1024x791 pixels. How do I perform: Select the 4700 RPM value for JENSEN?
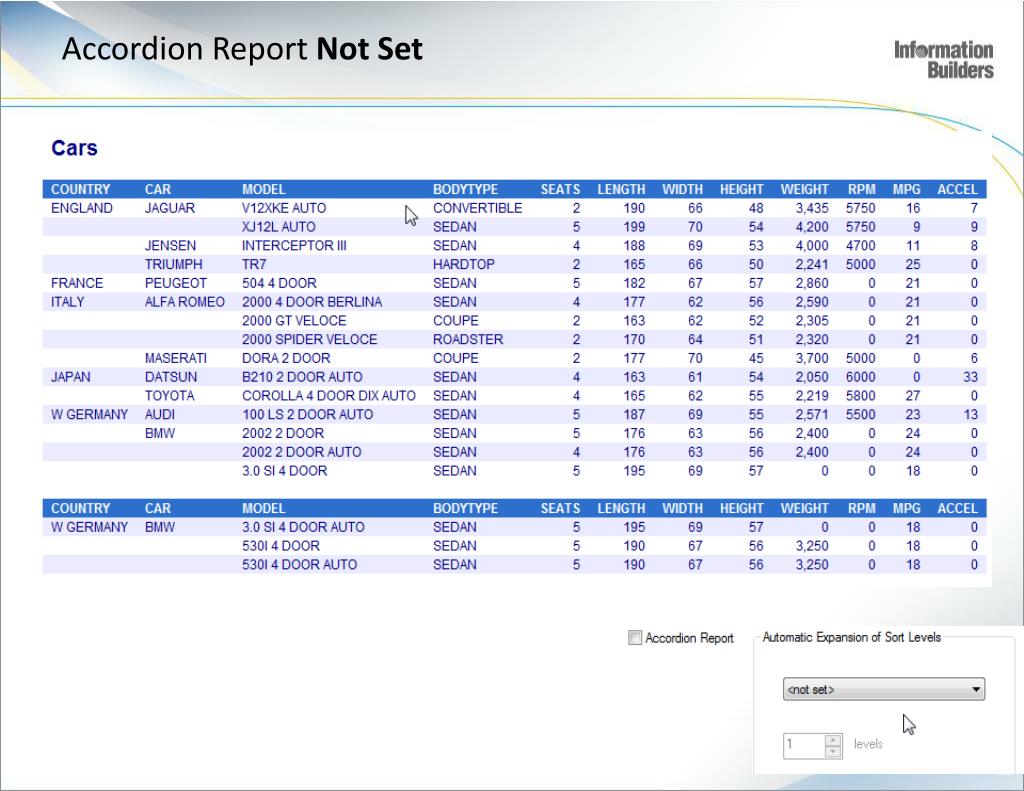tap(860, 246)
